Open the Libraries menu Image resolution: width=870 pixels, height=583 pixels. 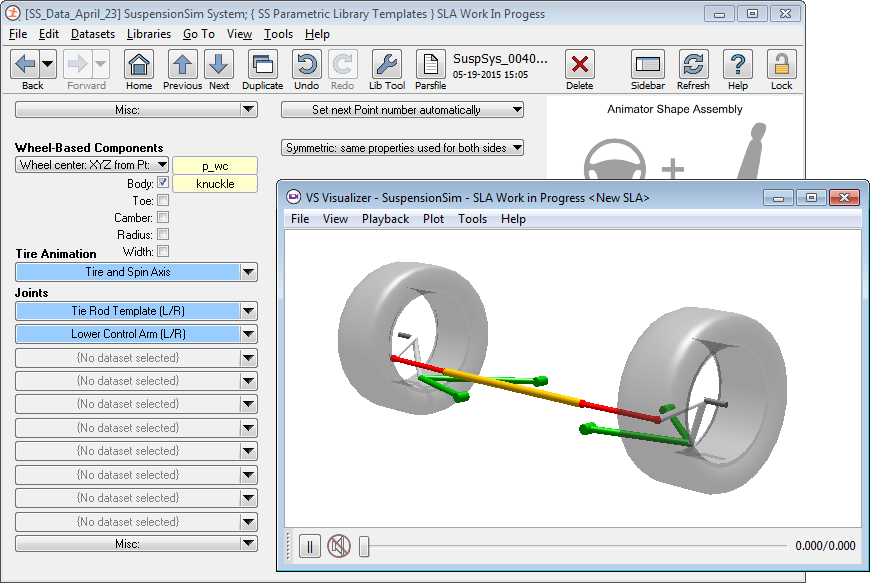(148, 34)
